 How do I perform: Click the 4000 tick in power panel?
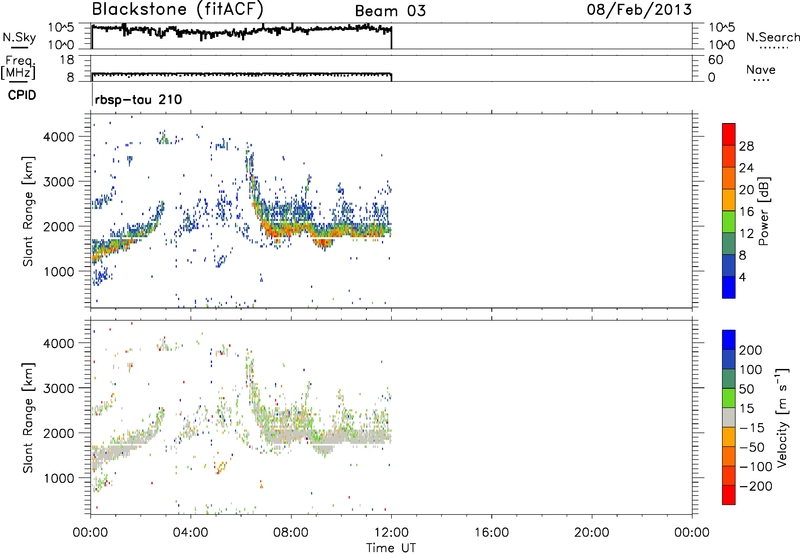59,137
